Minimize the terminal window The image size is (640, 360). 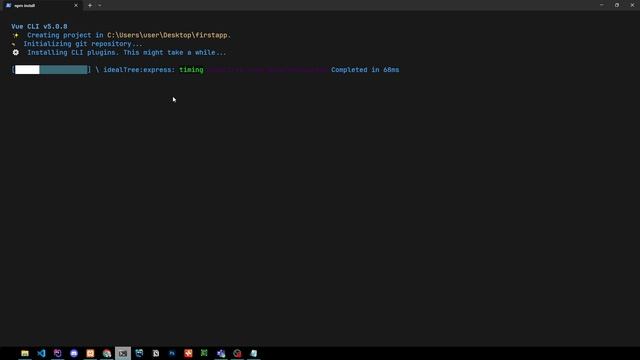(x=602, y=5)
